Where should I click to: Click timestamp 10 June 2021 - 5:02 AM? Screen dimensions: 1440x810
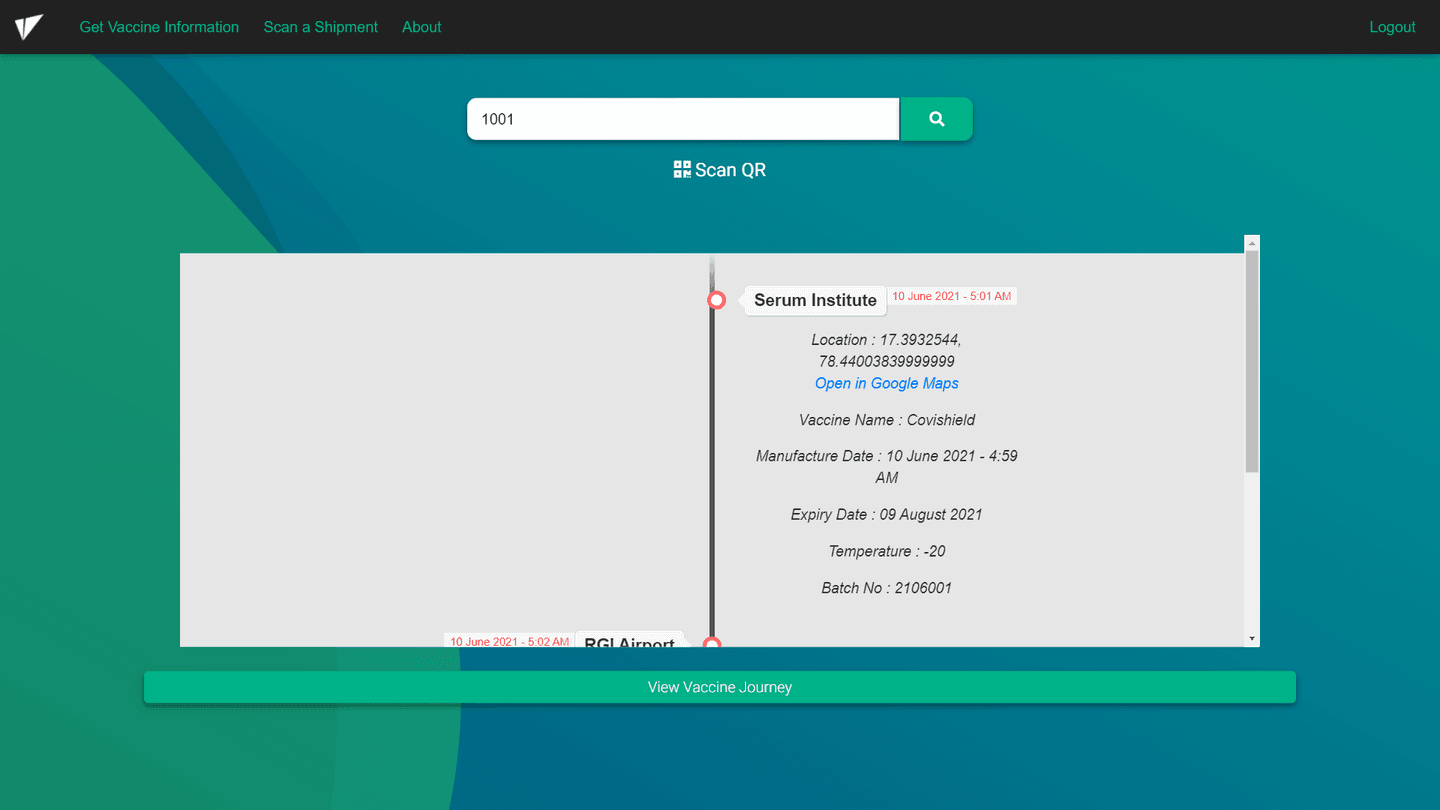(509, 641)
